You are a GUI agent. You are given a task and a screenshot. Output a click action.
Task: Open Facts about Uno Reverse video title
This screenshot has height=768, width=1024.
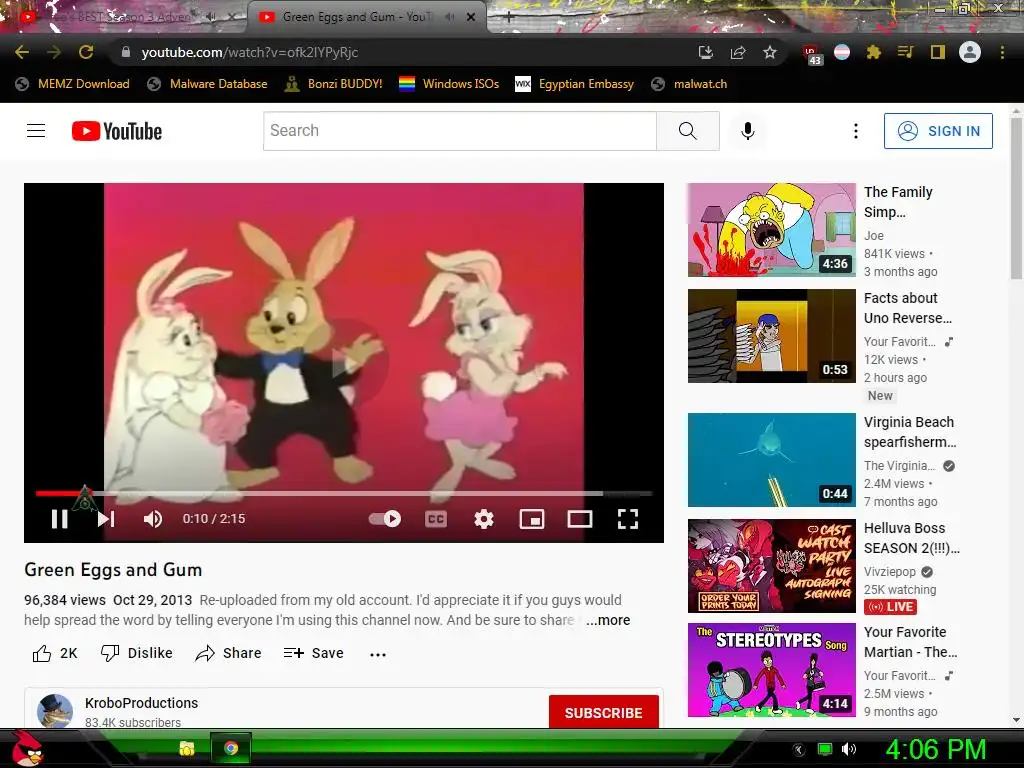pos(908,308)
